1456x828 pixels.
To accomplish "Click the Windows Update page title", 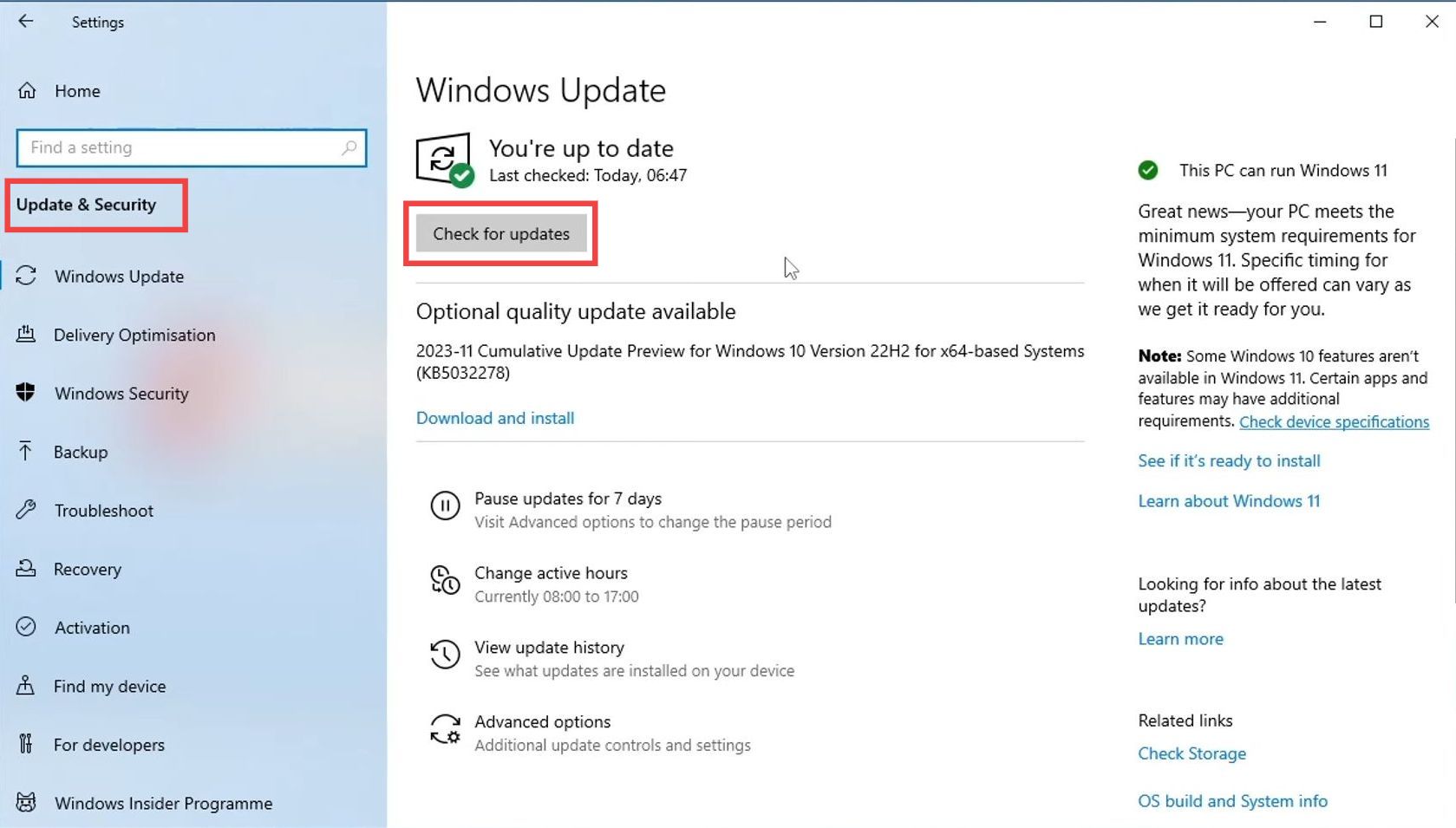I will [x=541, y=90].
